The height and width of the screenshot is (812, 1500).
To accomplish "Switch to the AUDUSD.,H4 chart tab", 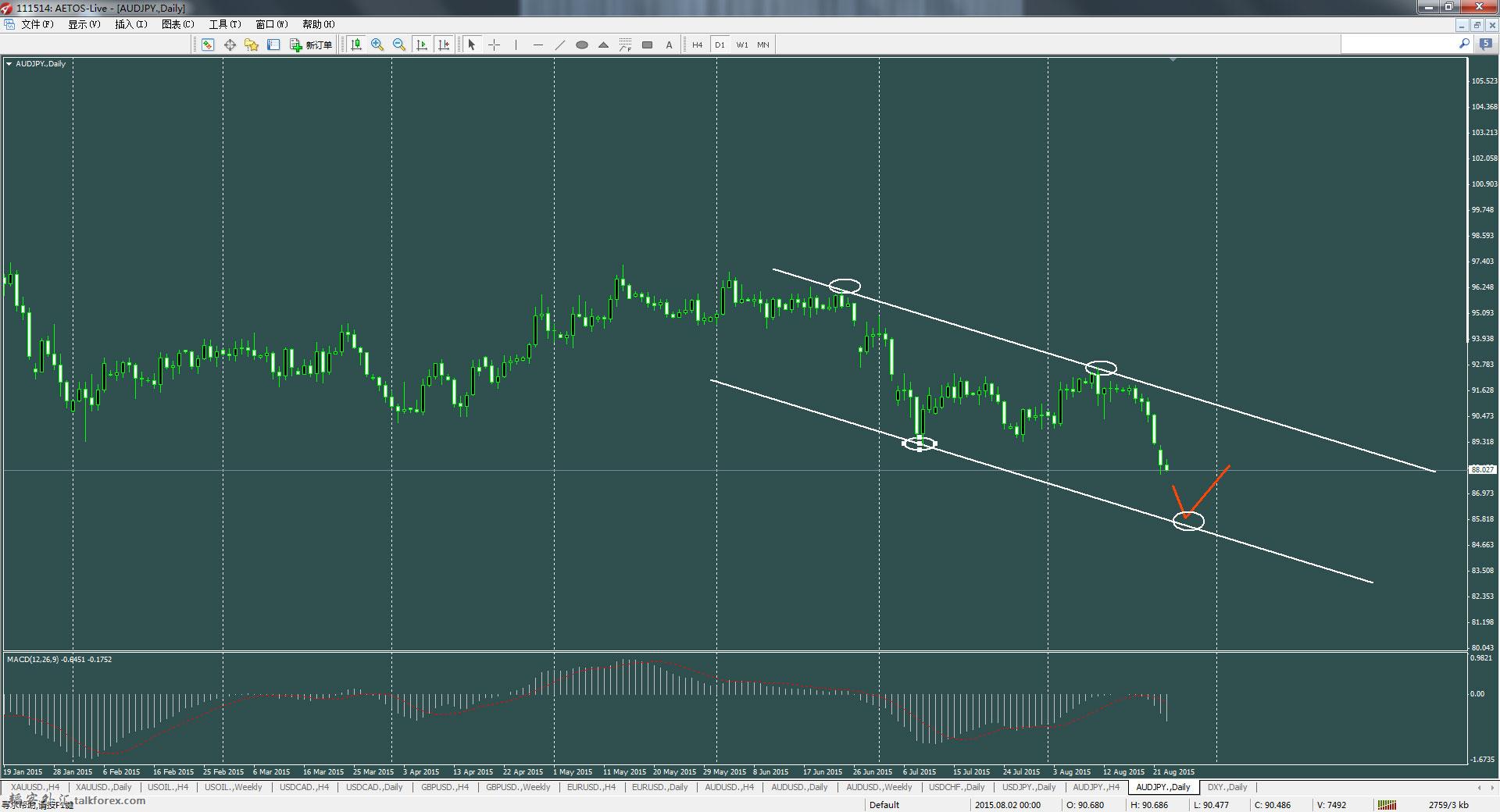I will (x=729, y=787).
